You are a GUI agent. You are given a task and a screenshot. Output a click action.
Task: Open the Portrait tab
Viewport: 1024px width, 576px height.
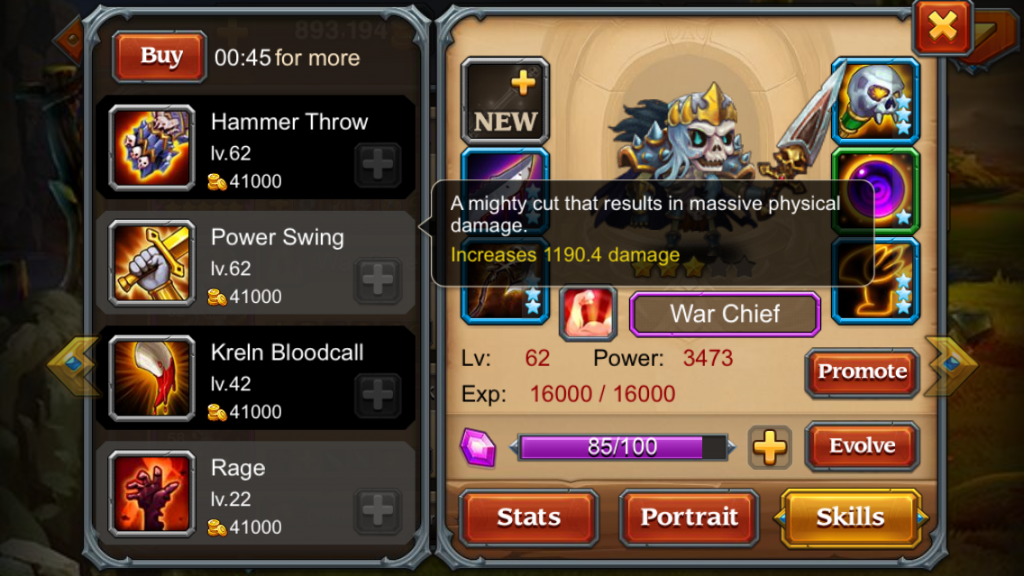click(689, 517)
